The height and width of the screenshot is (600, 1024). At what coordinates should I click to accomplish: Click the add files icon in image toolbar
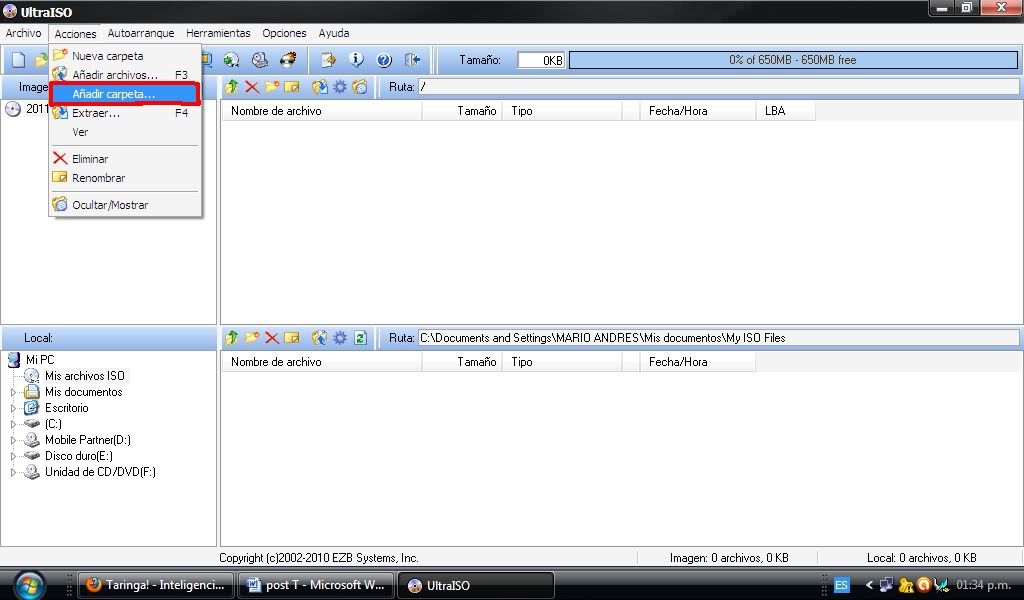click(319, 87)
